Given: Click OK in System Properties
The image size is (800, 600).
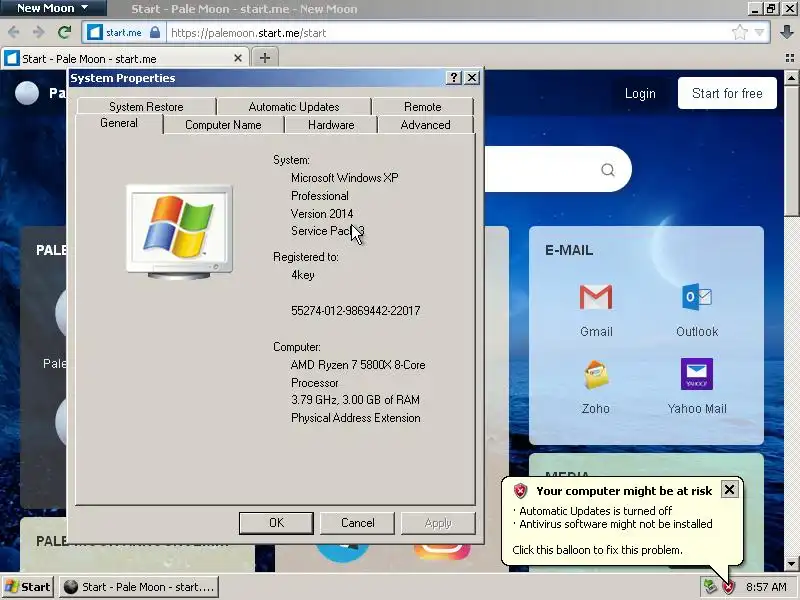Looking at the screenshot, I should click(276, 523).
